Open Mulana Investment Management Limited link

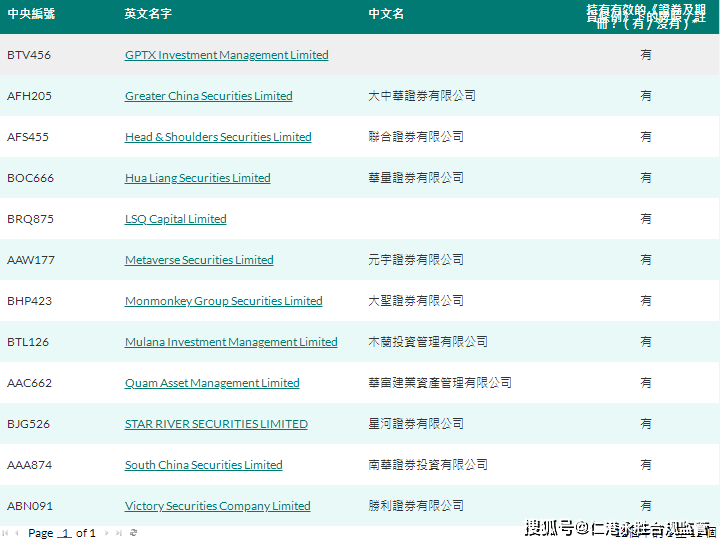231,342
